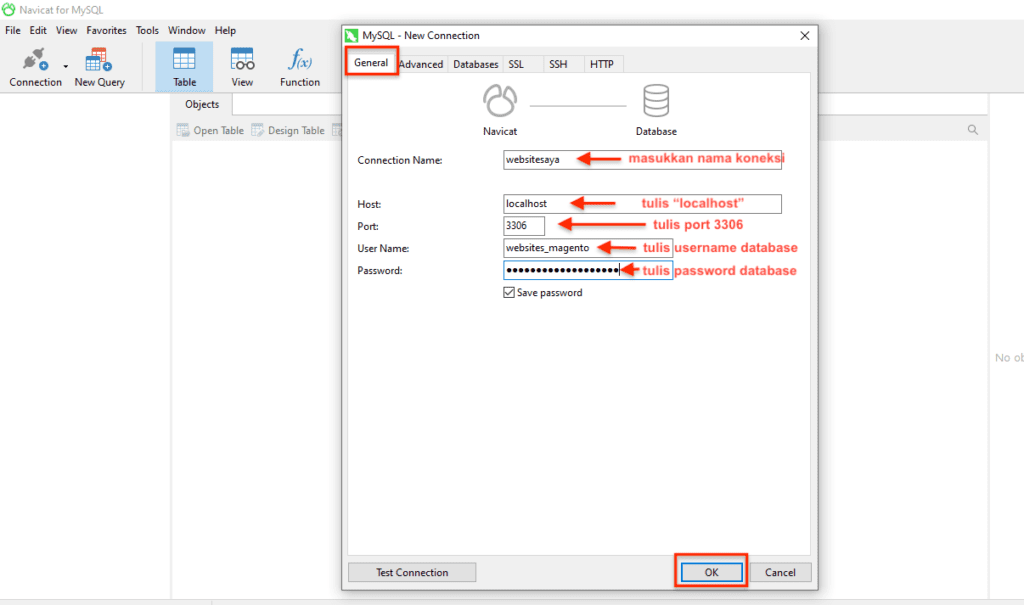Select the Objects tab
Screen dimensions: 1024x605
[201, 104]
